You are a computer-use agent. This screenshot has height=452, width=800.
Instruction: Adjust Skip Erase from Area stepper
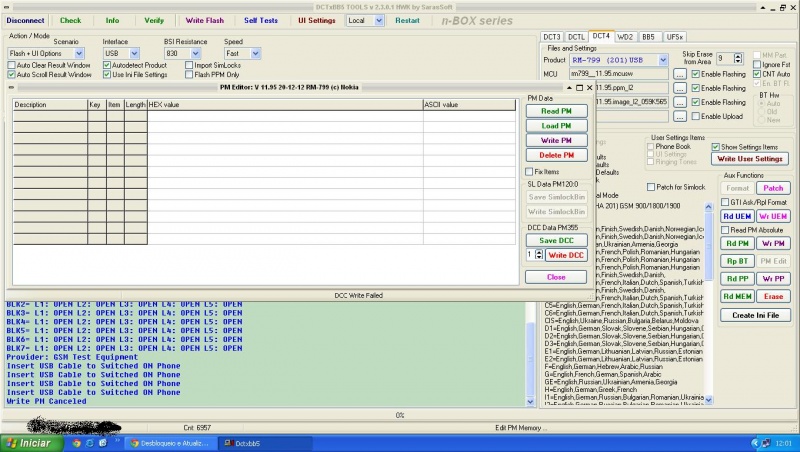pyautogui.click(x=738, y=59)
